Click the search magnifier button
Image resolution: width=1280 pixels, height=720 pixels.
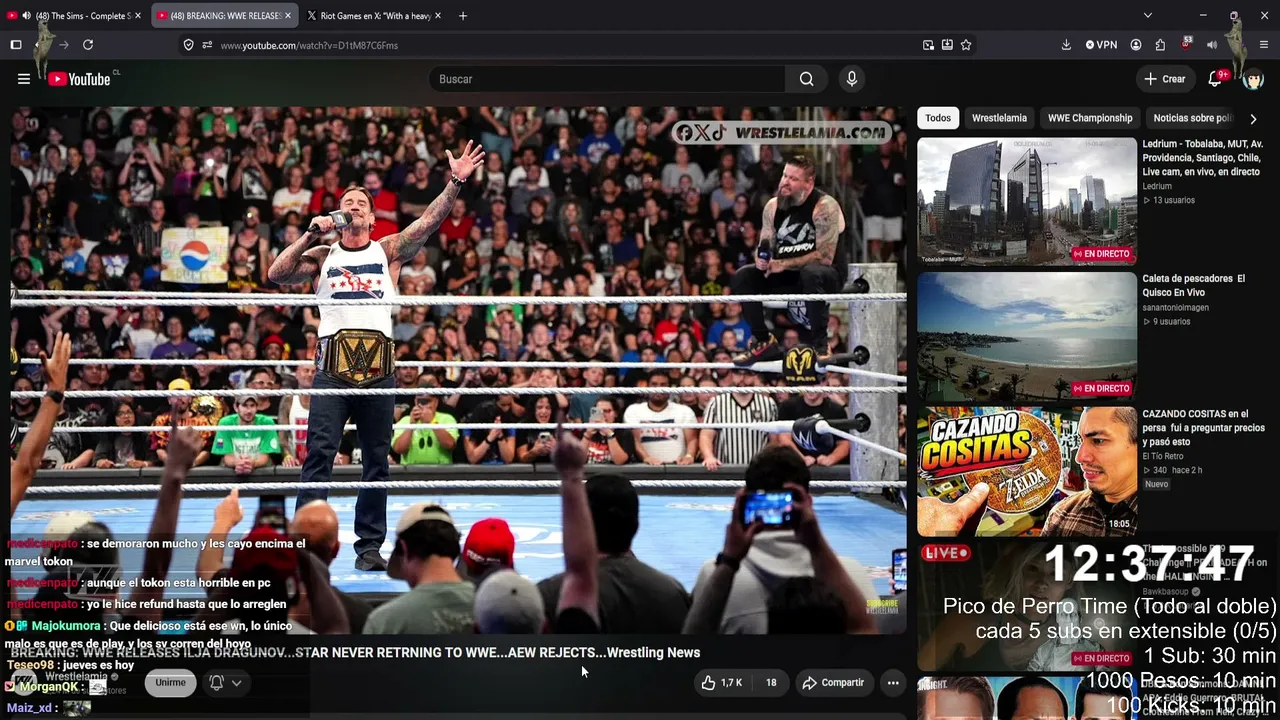pyautogui.click(x=806, y=79)
